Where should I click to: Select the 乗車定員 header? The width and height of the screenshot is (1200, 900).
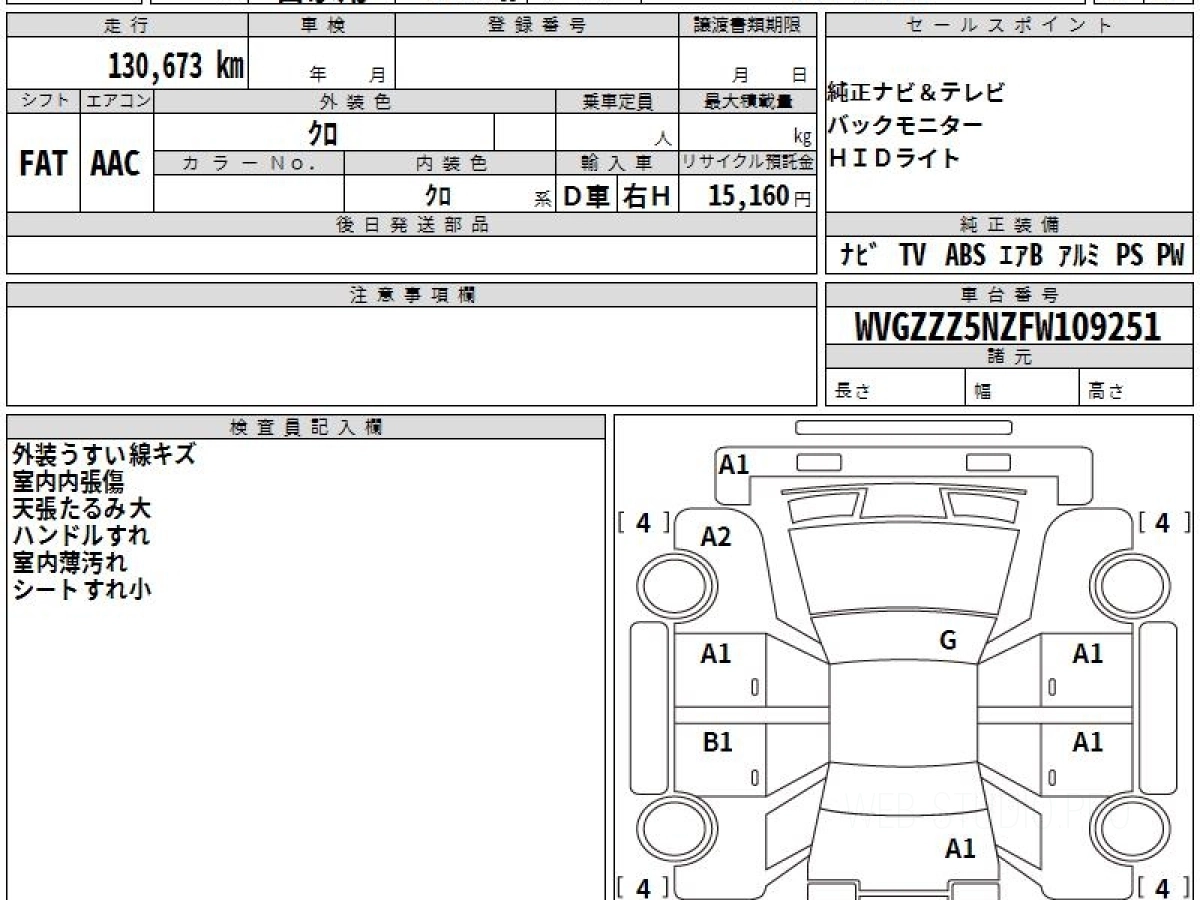click(617, 101)
